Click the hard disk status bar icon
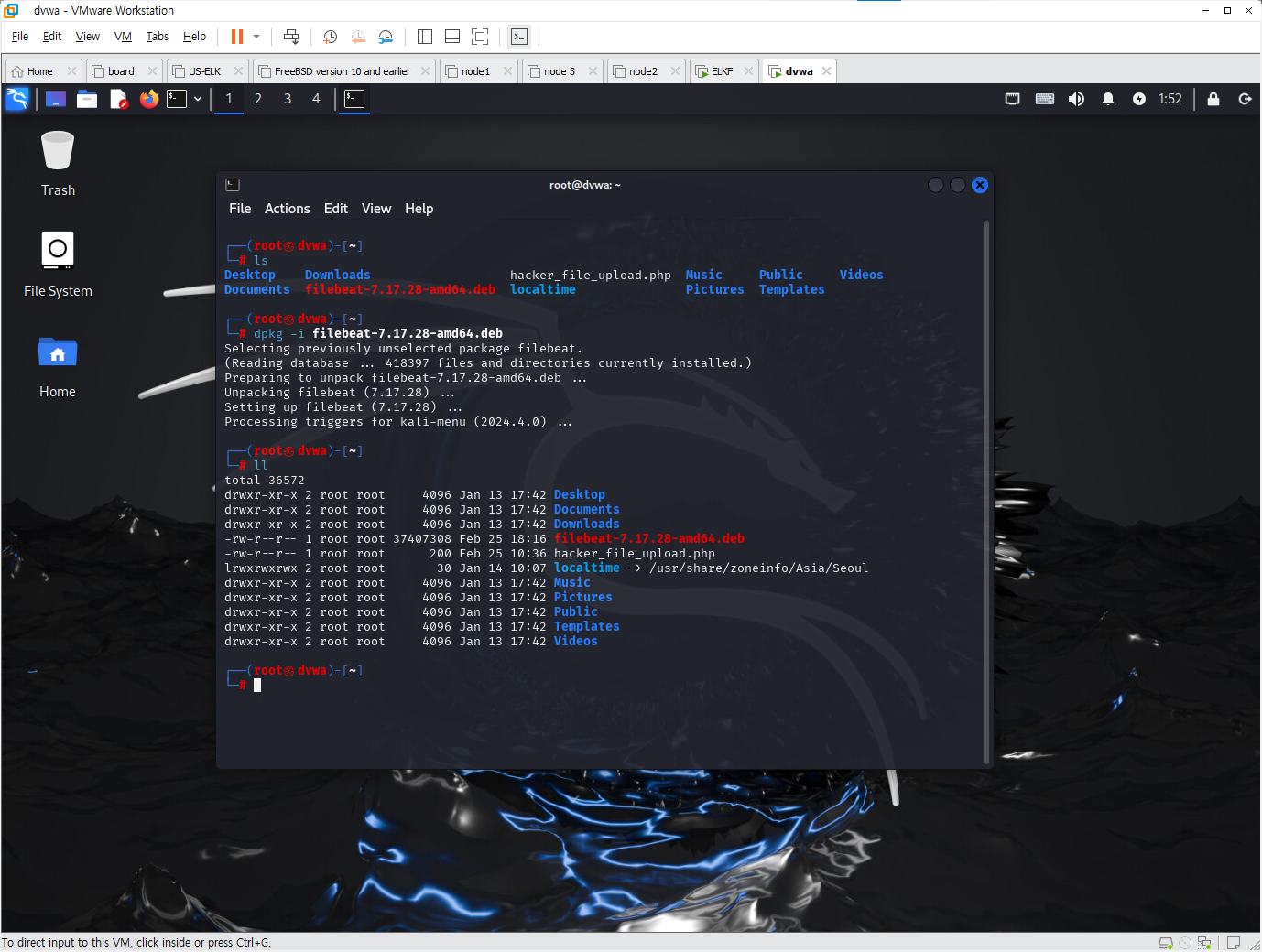1262x952 pixels. [1166, 943]
